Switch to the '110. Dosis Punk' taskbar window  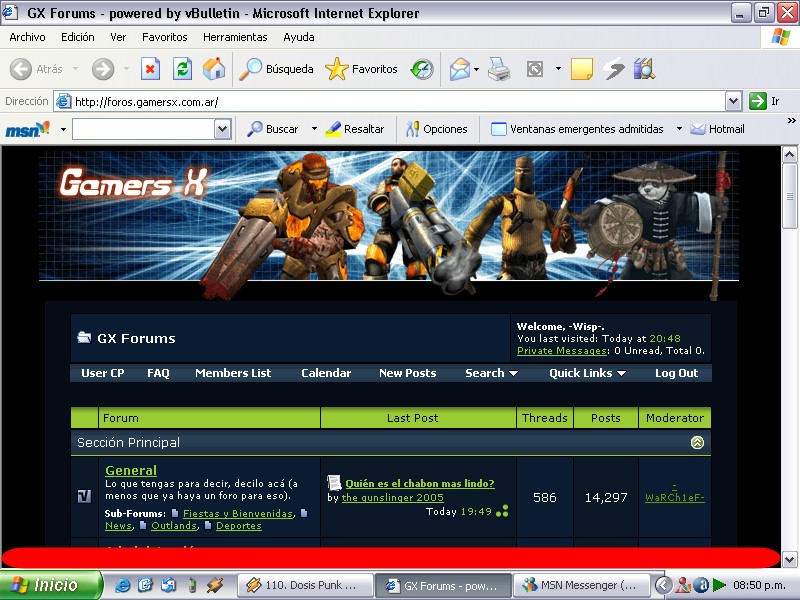[x=306, y=585]
